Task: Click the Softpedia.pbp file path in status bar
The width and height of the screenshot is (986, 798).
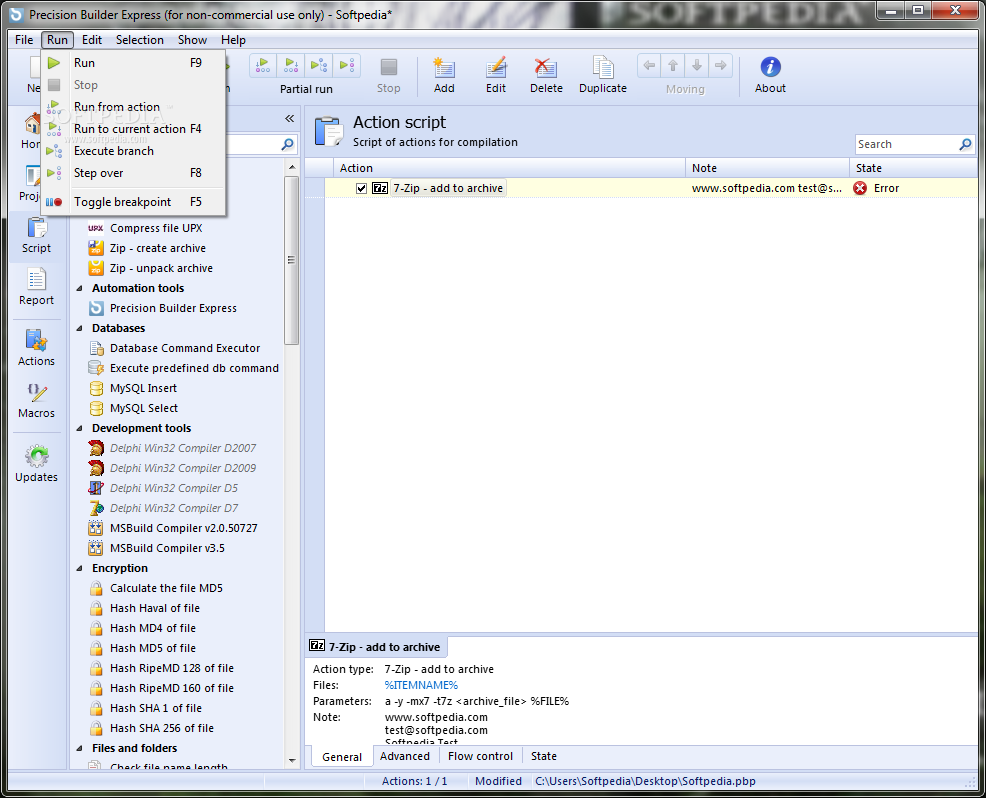Action: point(645,781)
